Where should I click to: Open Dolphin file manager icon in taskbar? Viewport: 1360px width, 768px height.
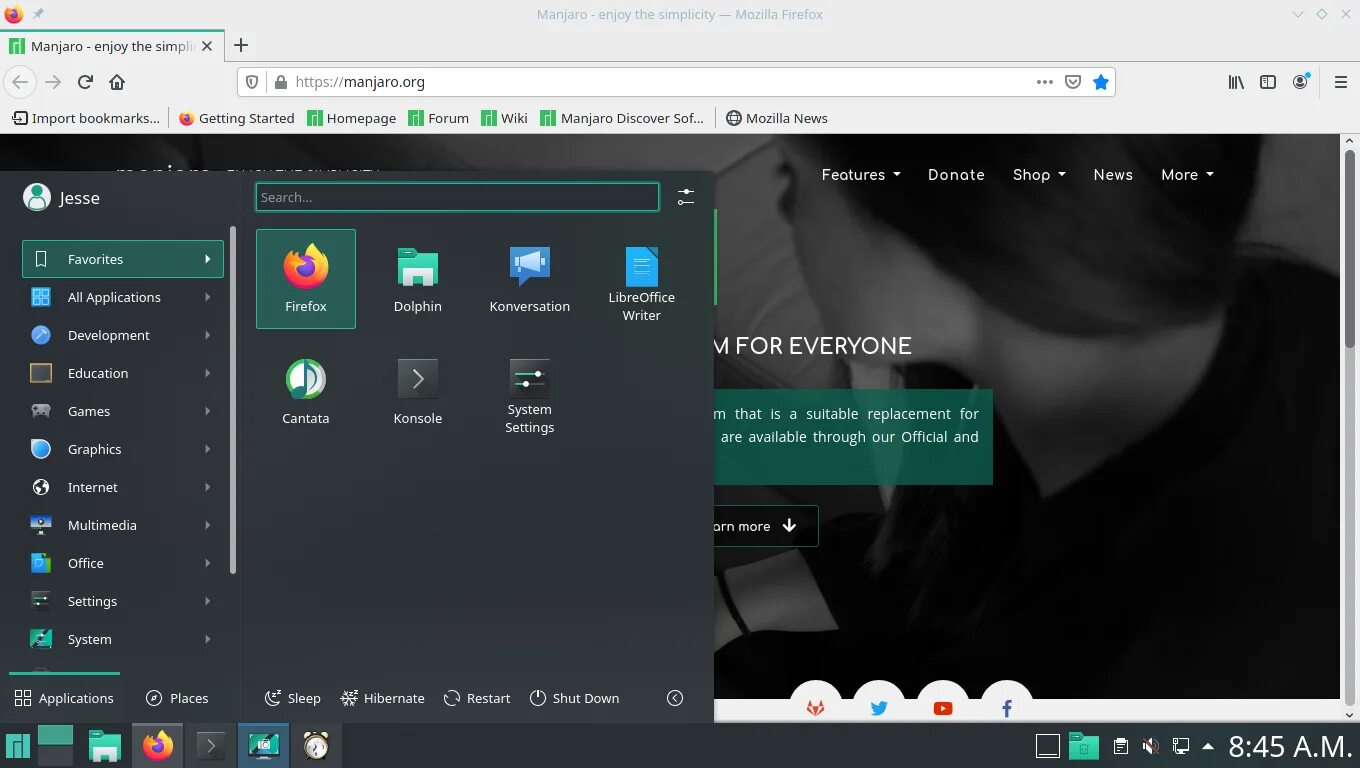tap(105, 746)
